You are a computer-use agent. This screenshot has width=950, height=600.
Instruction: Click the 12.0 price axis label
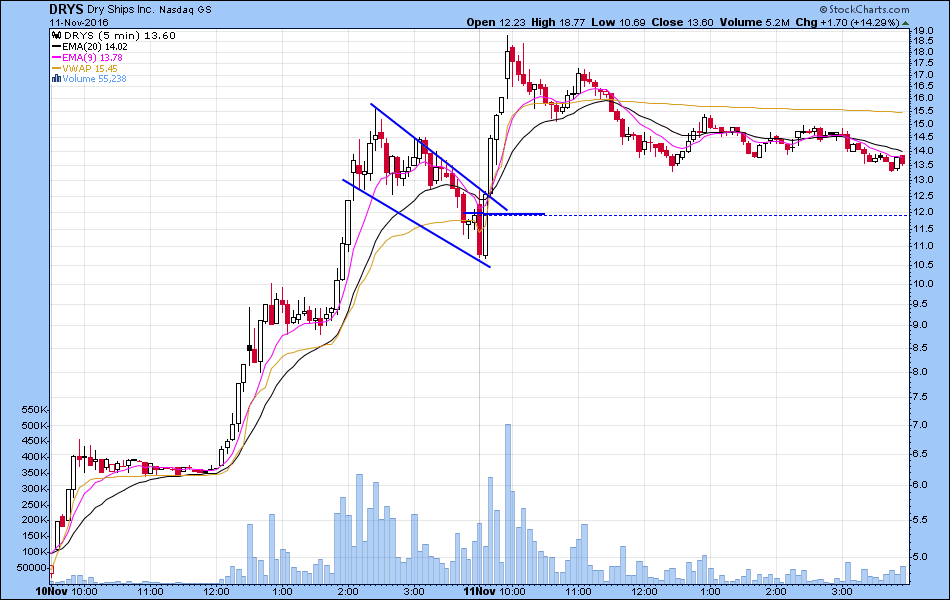[924, 212]
